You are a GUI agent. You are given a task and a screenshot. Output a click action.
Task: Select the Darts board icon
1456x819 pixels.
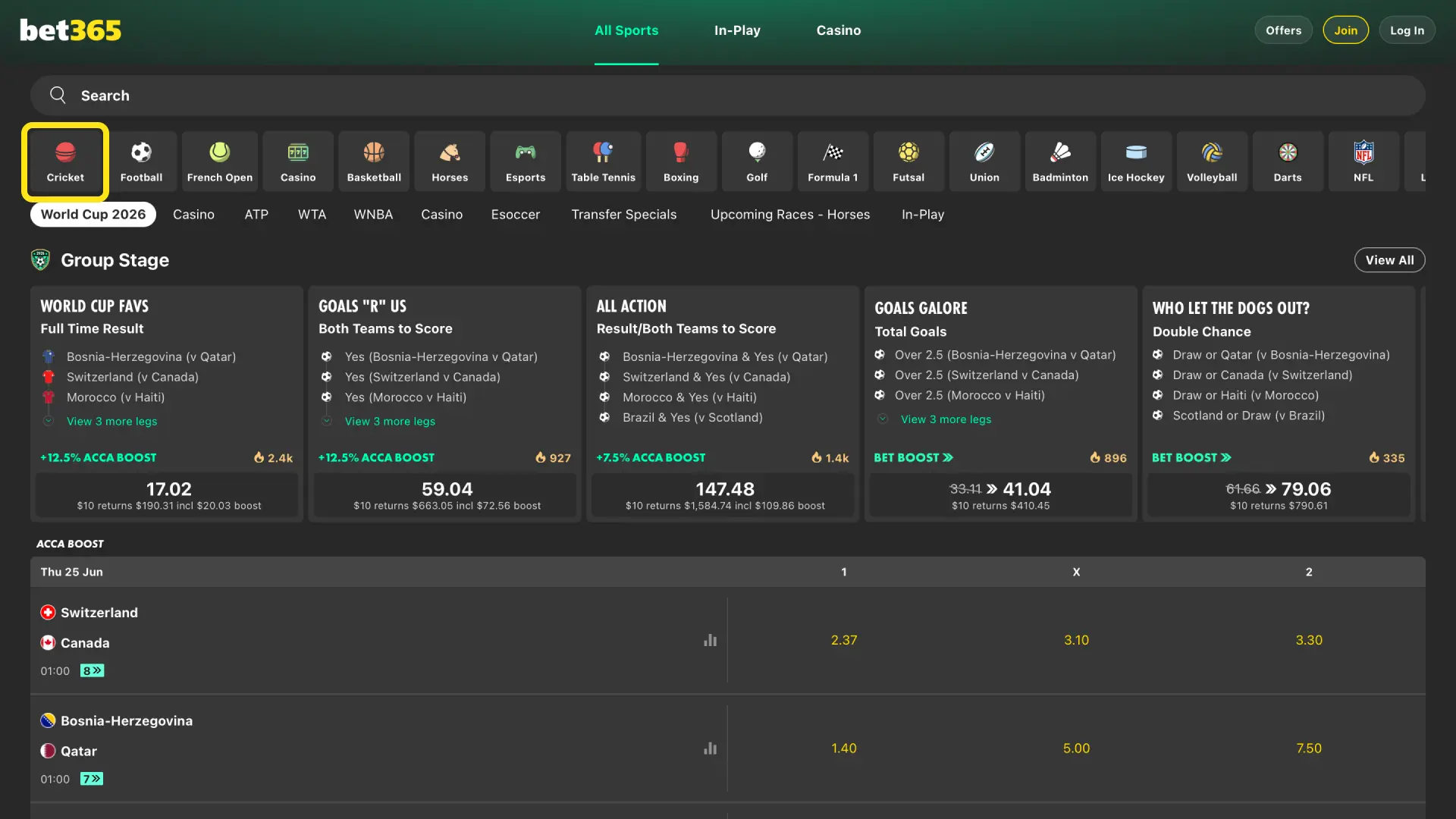point(1288,162)
